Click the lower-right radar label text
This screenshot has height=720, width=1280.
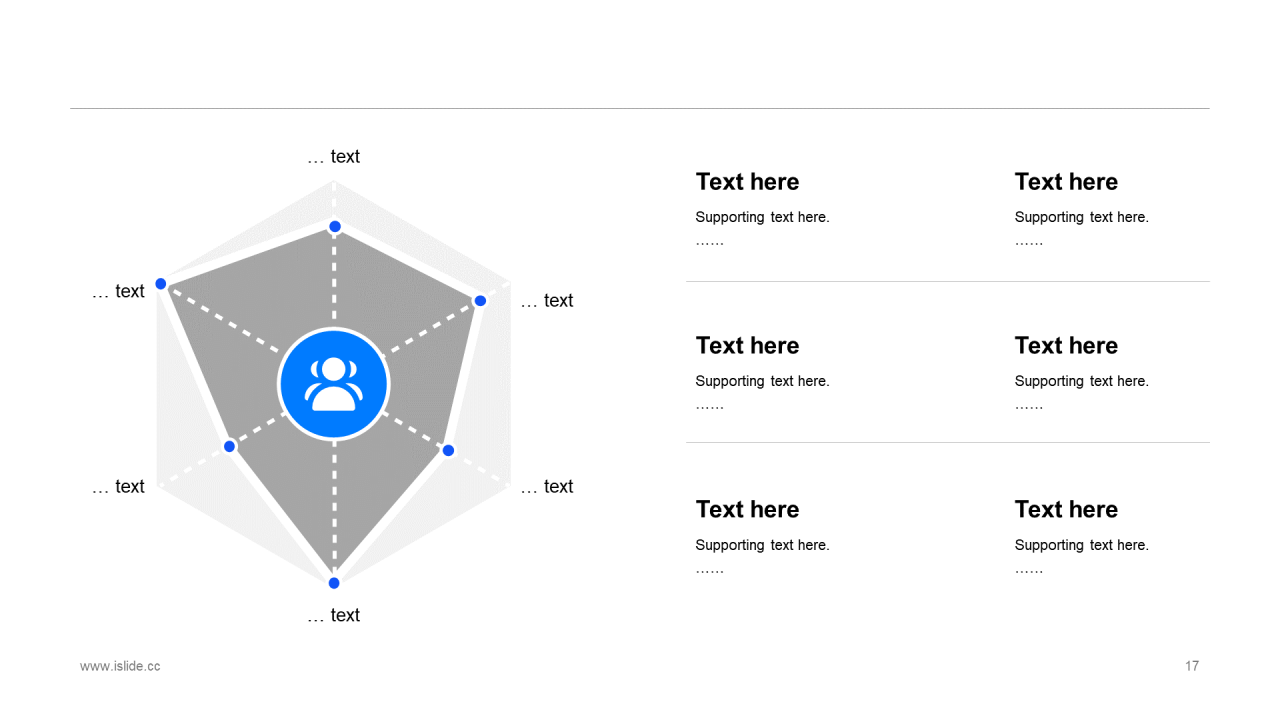pyautogui.click(x=547, y=487)
